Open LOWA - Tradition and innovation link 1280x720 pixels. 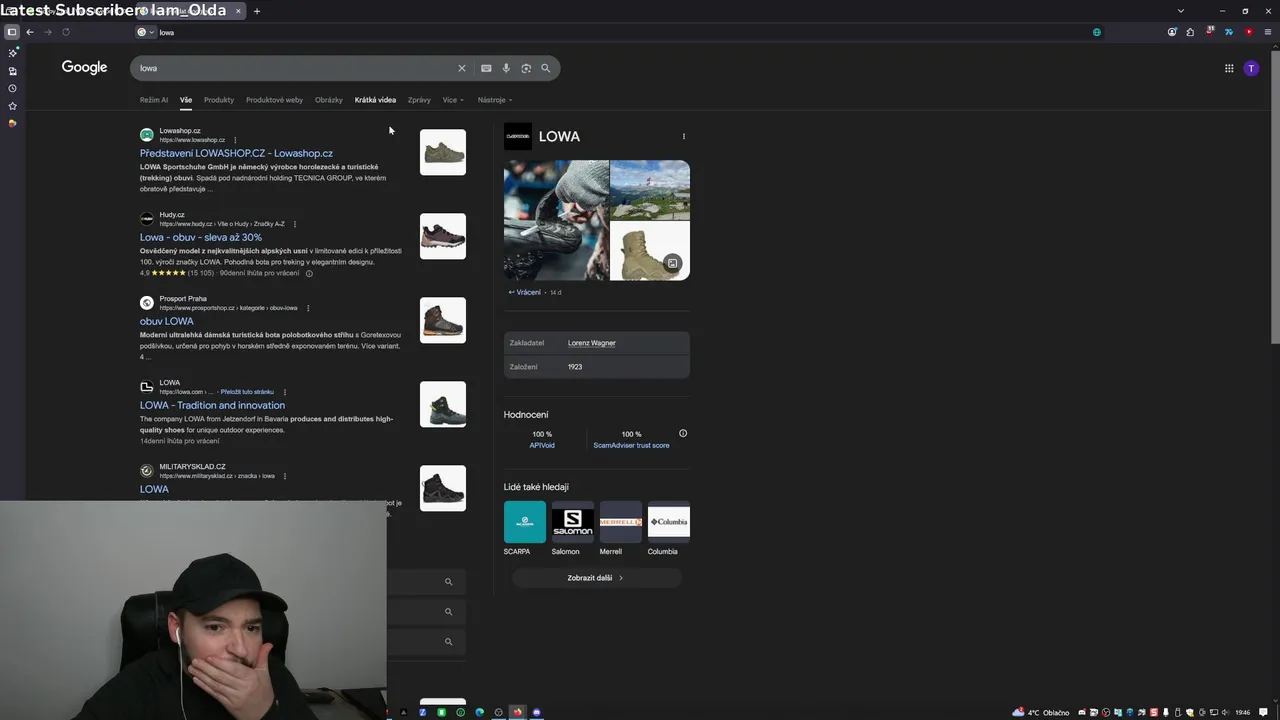212,405
